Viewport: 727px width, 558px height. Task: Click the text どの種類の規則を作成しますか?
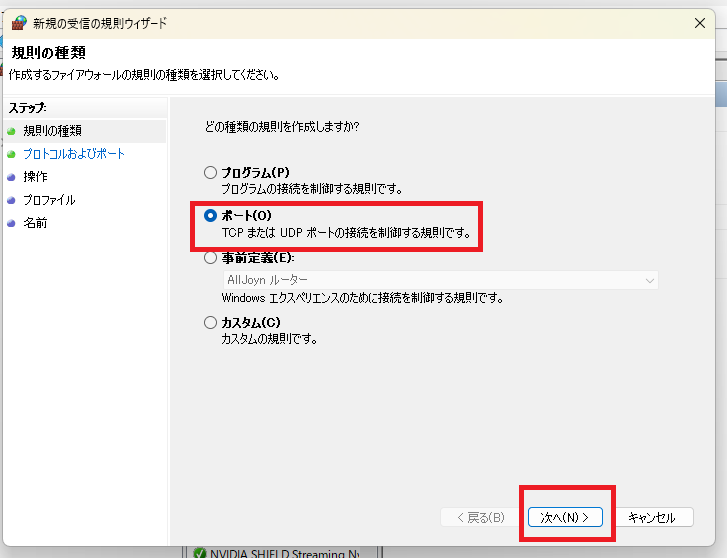pos(282,127)
